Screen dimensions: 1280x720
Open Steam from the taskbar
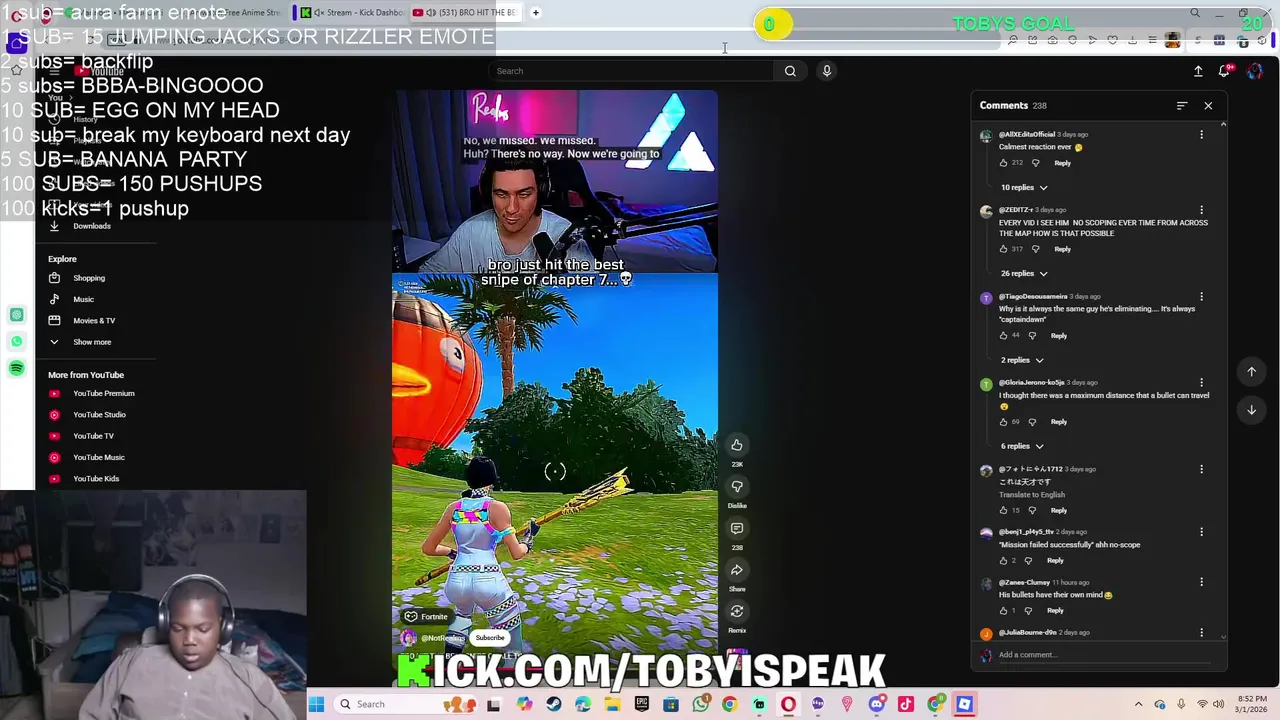(554, 704)
